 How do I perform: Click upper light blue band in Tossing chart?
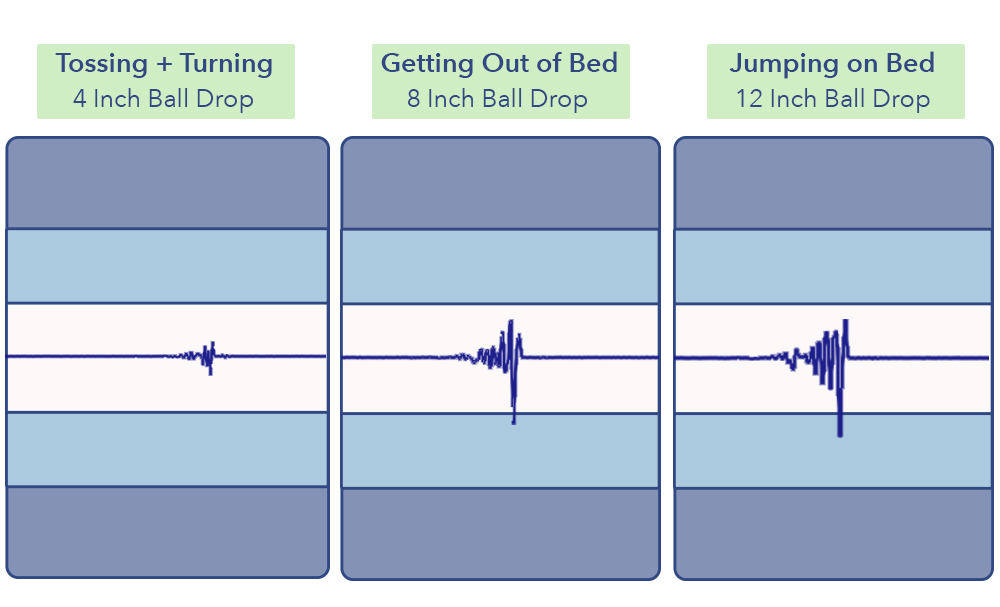[x=168, y=266]
